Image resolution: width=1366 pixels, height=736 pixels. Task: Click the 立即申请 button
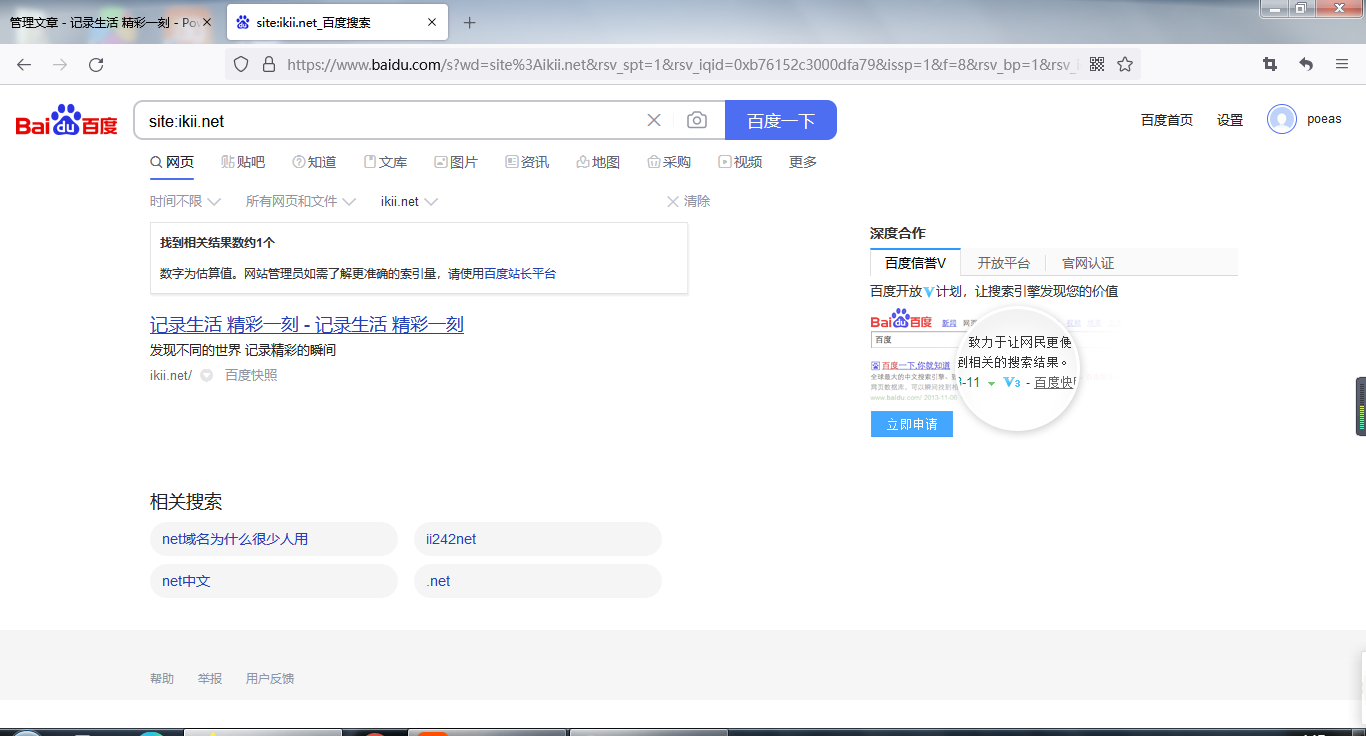click(911, 424)
